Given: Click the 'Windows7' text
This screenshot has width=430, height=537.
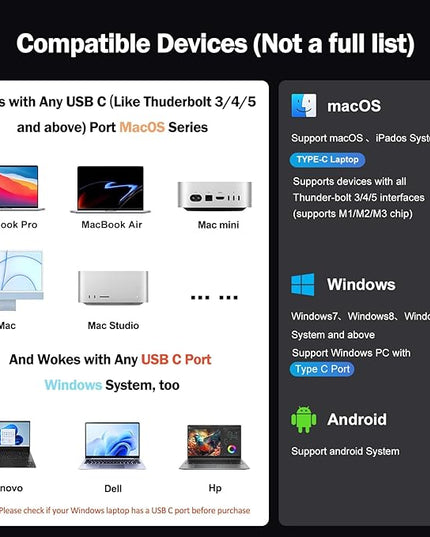Looking at the screenshot, I should click(x=314, y=316).
